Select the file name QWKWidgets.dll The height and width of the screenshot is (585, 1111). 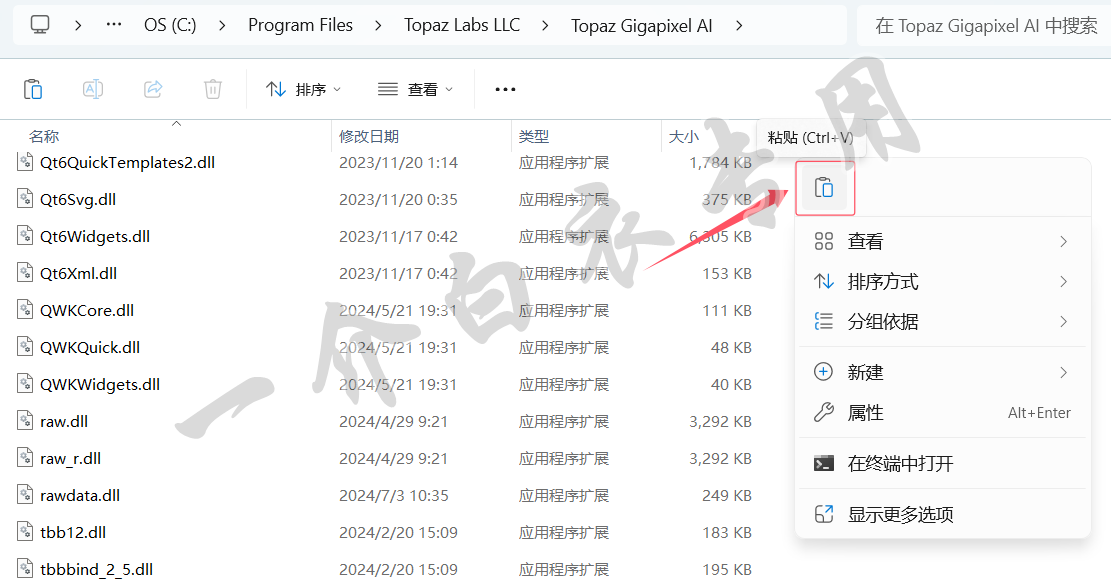(x=100, y=385)
